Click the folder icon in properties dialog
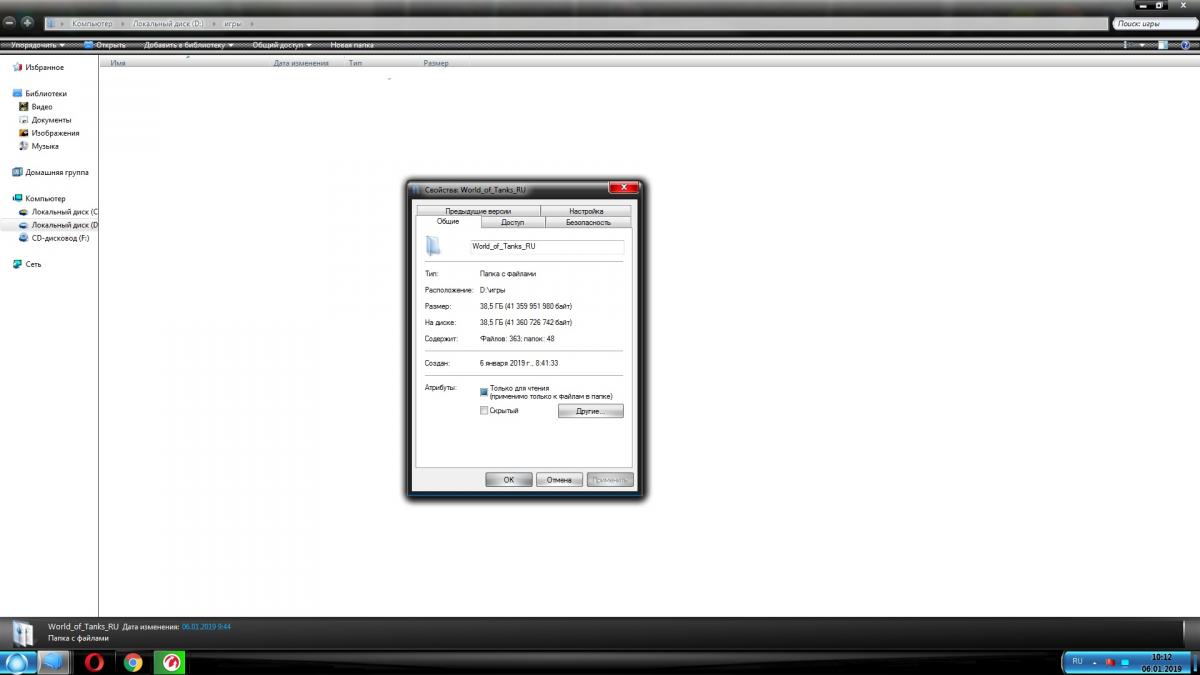 pos(433,246)
